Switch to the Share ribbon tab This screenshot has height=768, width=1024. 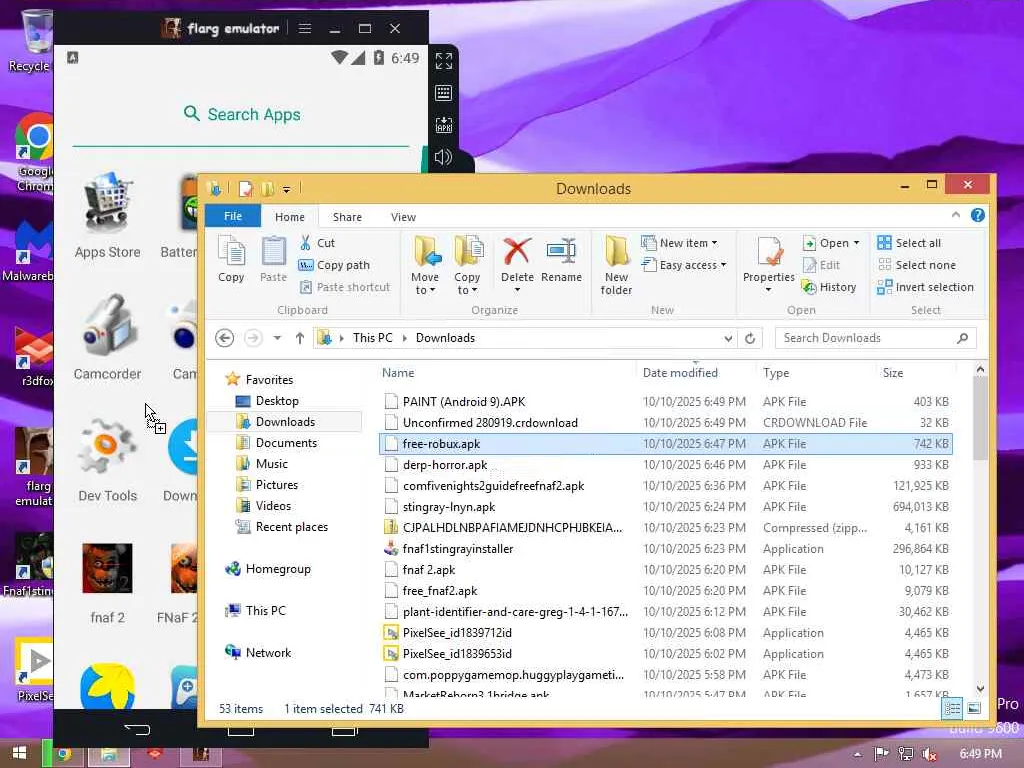click(x=347, y=217)
